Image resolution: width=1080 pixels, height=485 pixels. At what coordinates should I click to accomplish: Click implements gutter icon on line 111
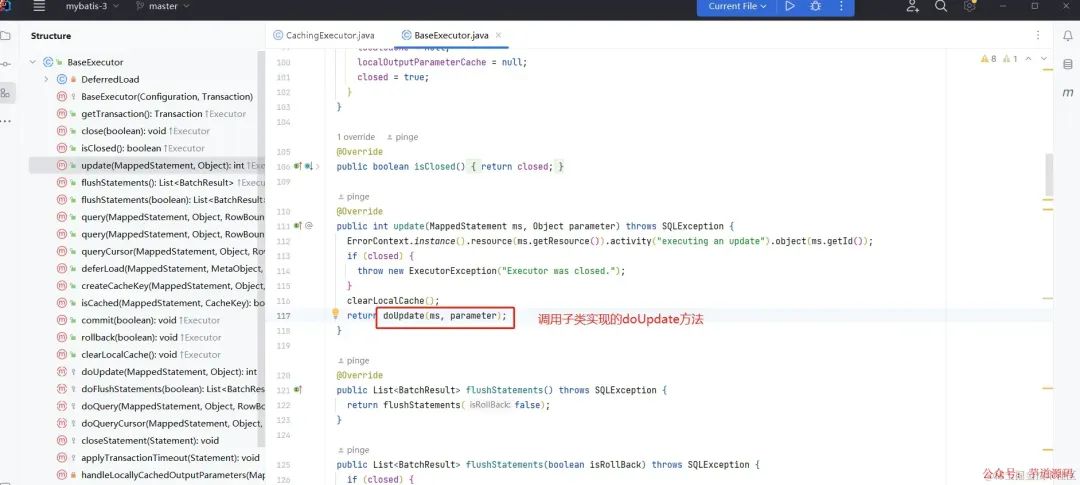(298, 225)
